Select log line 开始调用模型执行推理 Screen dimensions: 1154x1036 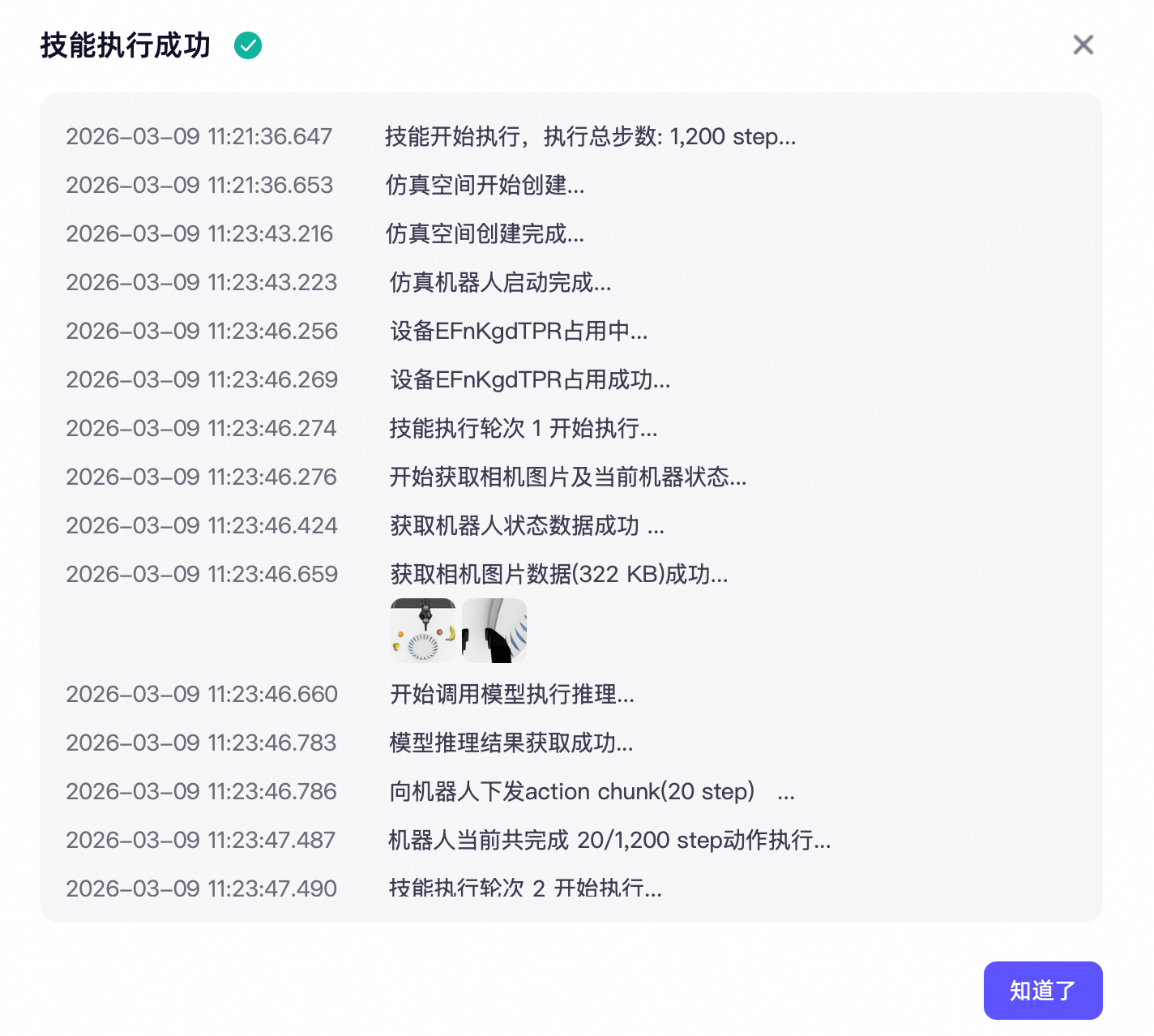pos(512,694)
